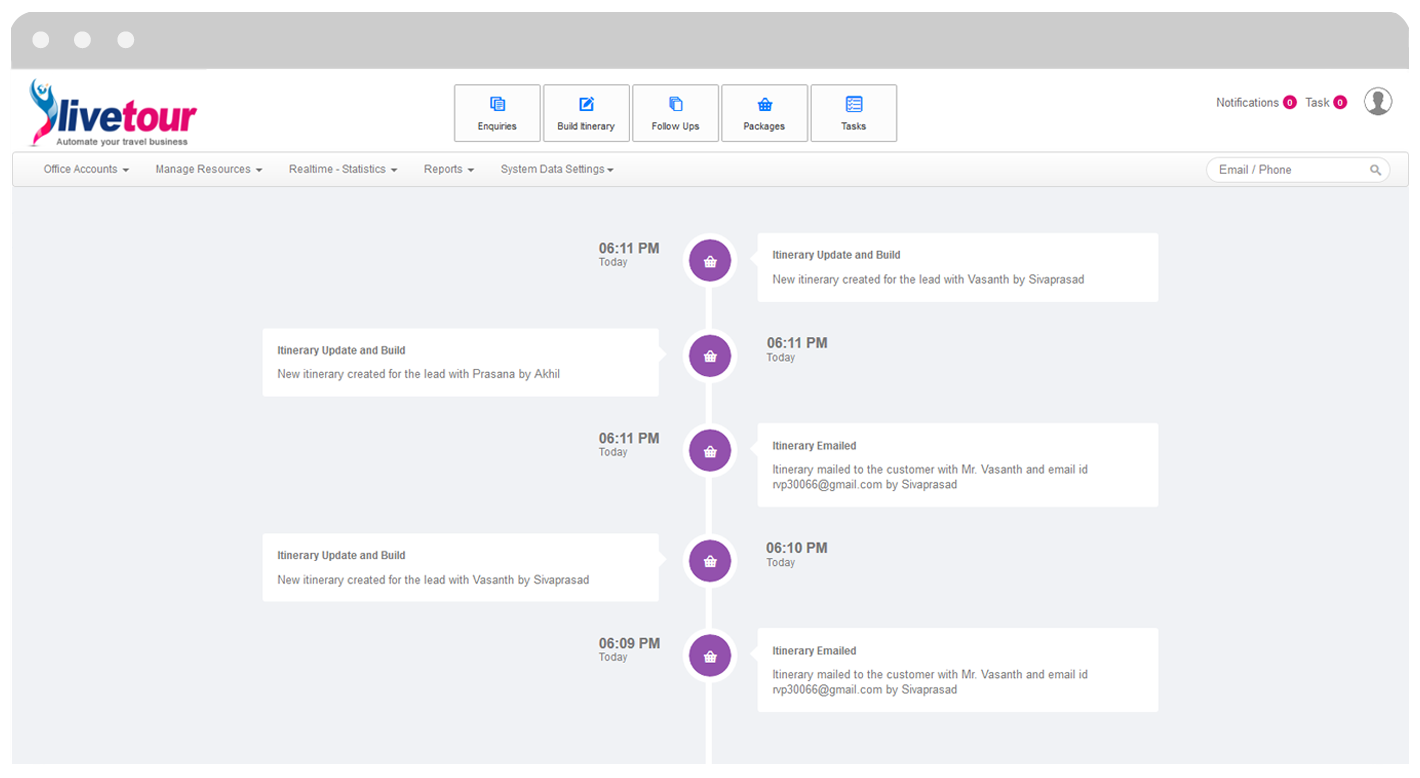Click the Prasana by Akhil timeline marker
The height and width of the screenshot is (778, 1420).
coord(710,356)
